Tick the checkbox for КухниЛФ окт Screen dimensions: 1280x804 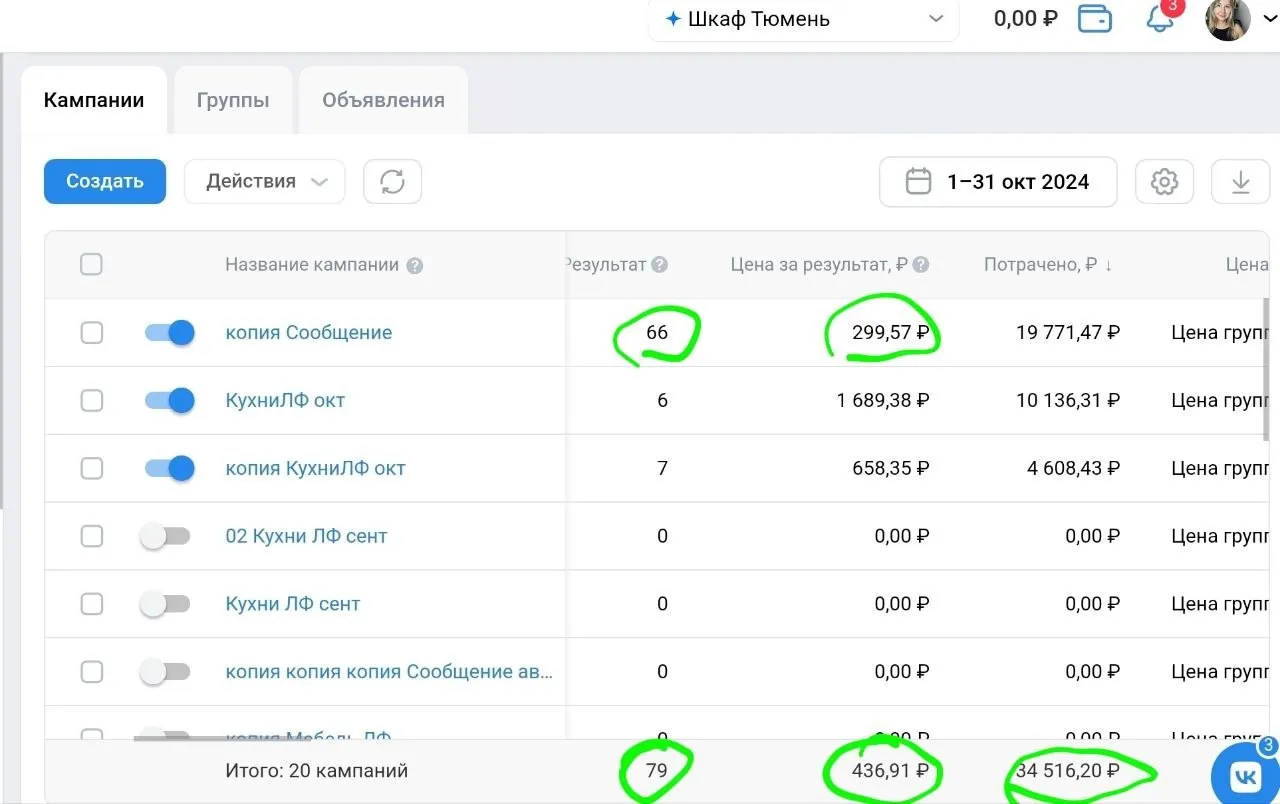(x=91, y=401)
